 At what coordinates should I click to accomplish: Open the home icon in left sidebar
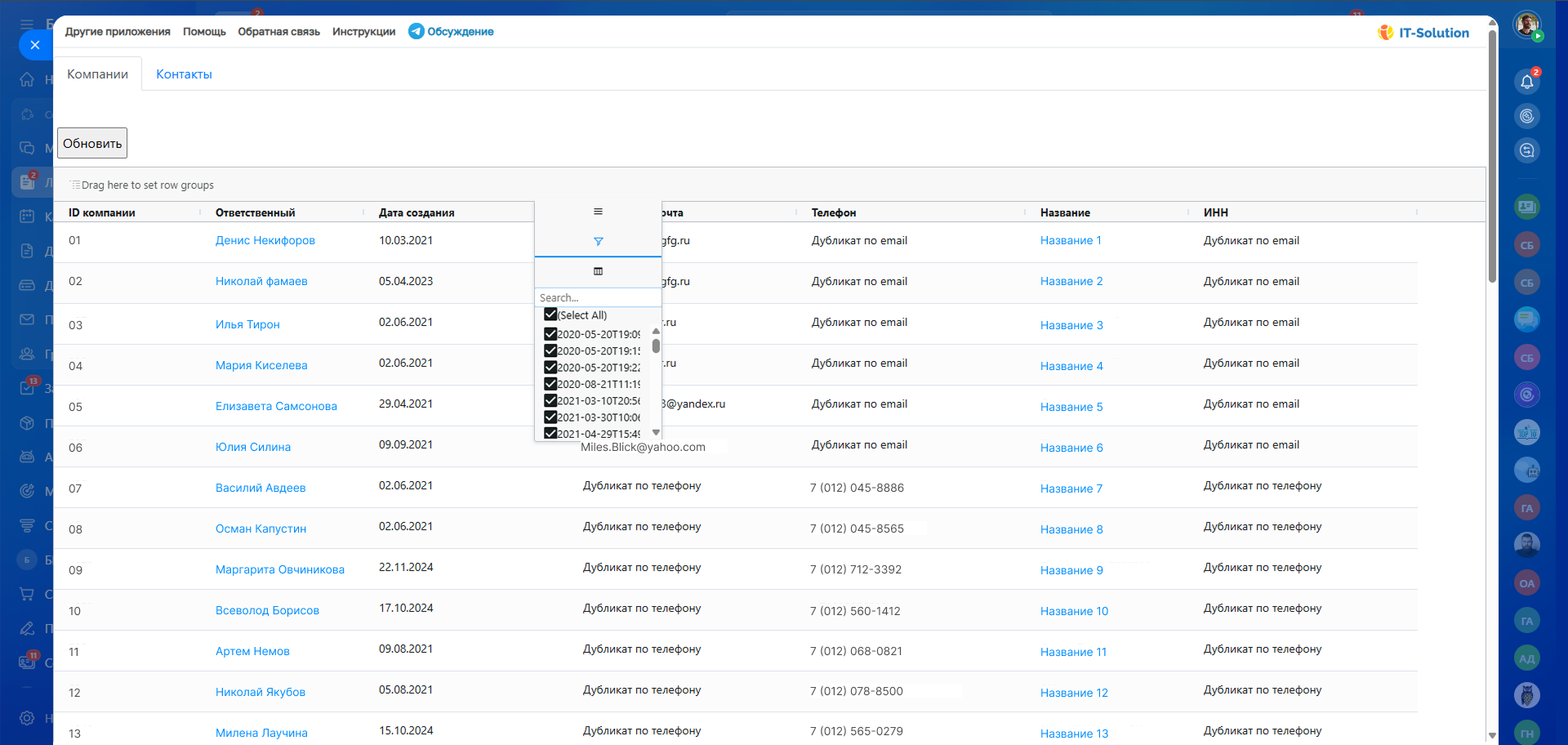pyautogui.click(x=27, y=79)
